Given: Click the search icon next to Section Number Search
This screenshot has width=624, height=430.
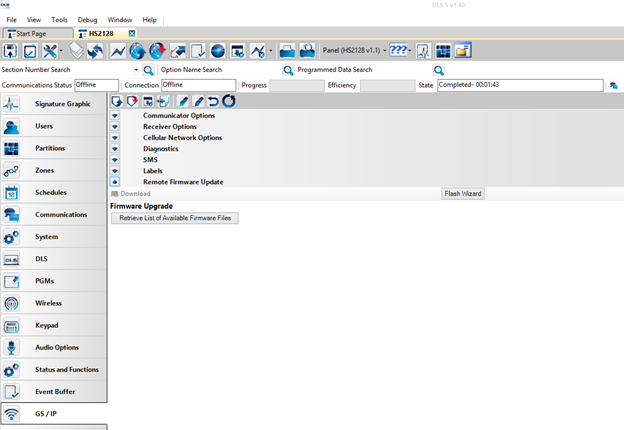Looking at the screenshot, I should click(x=149, y=70).
